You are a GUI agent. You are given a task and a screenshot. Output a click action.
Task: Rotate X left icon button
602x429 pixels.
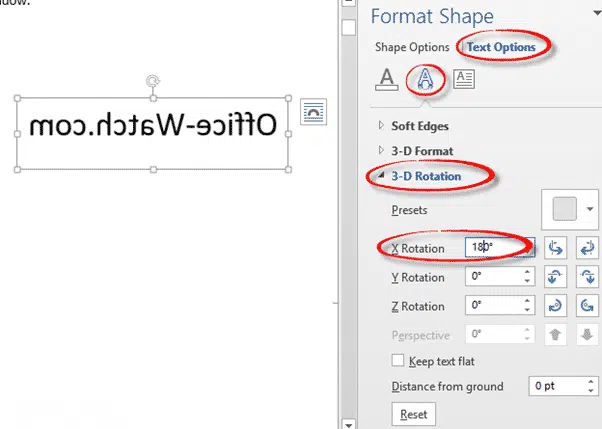(555, 248)
